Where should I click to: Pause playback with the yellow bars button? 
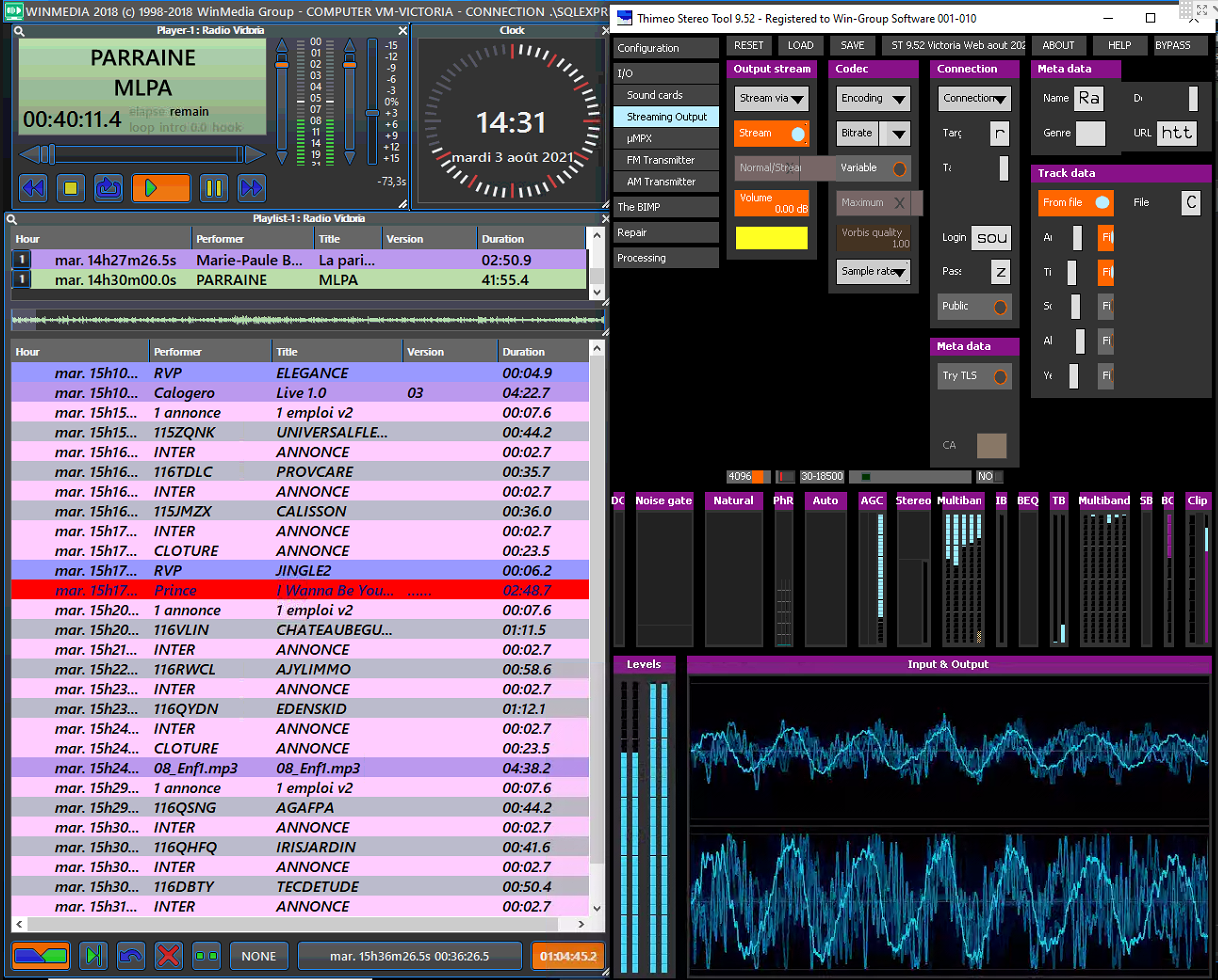213,187
